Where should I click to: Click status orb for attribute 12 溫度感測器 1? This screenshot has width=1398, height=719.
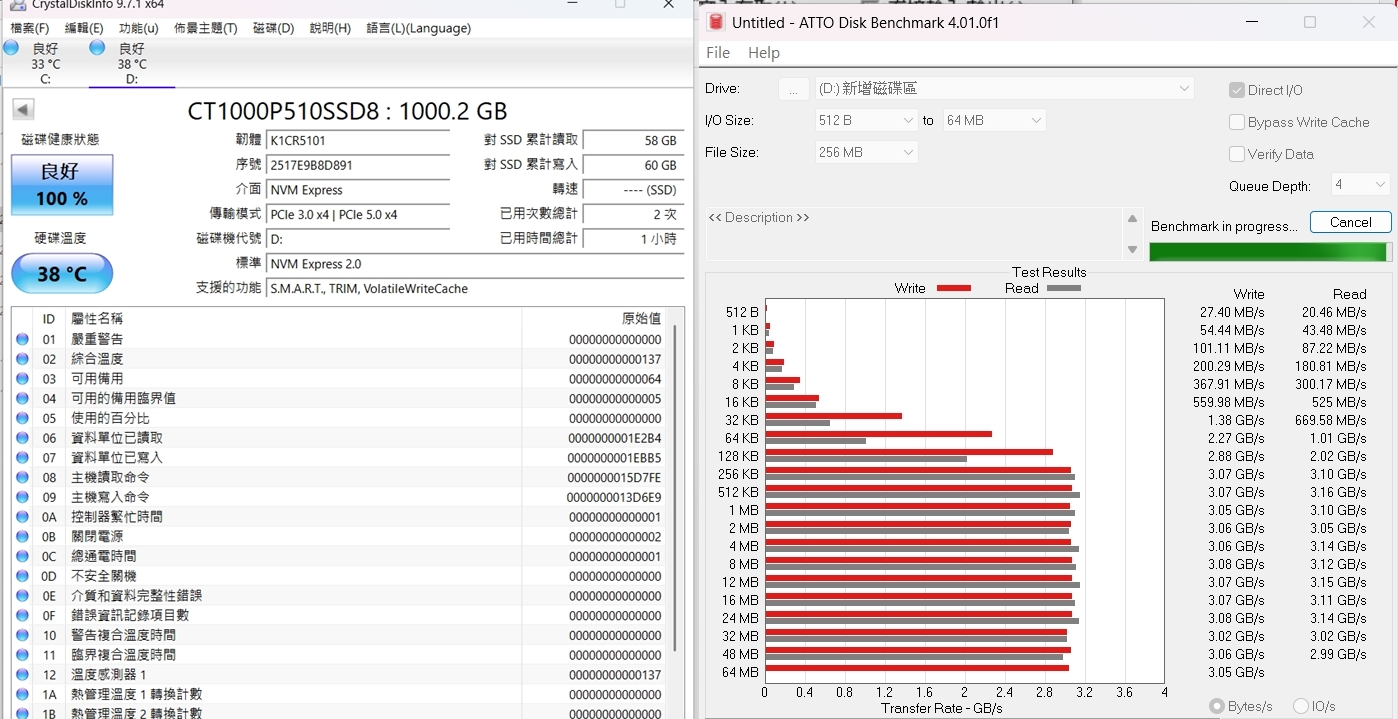(23, 675)
